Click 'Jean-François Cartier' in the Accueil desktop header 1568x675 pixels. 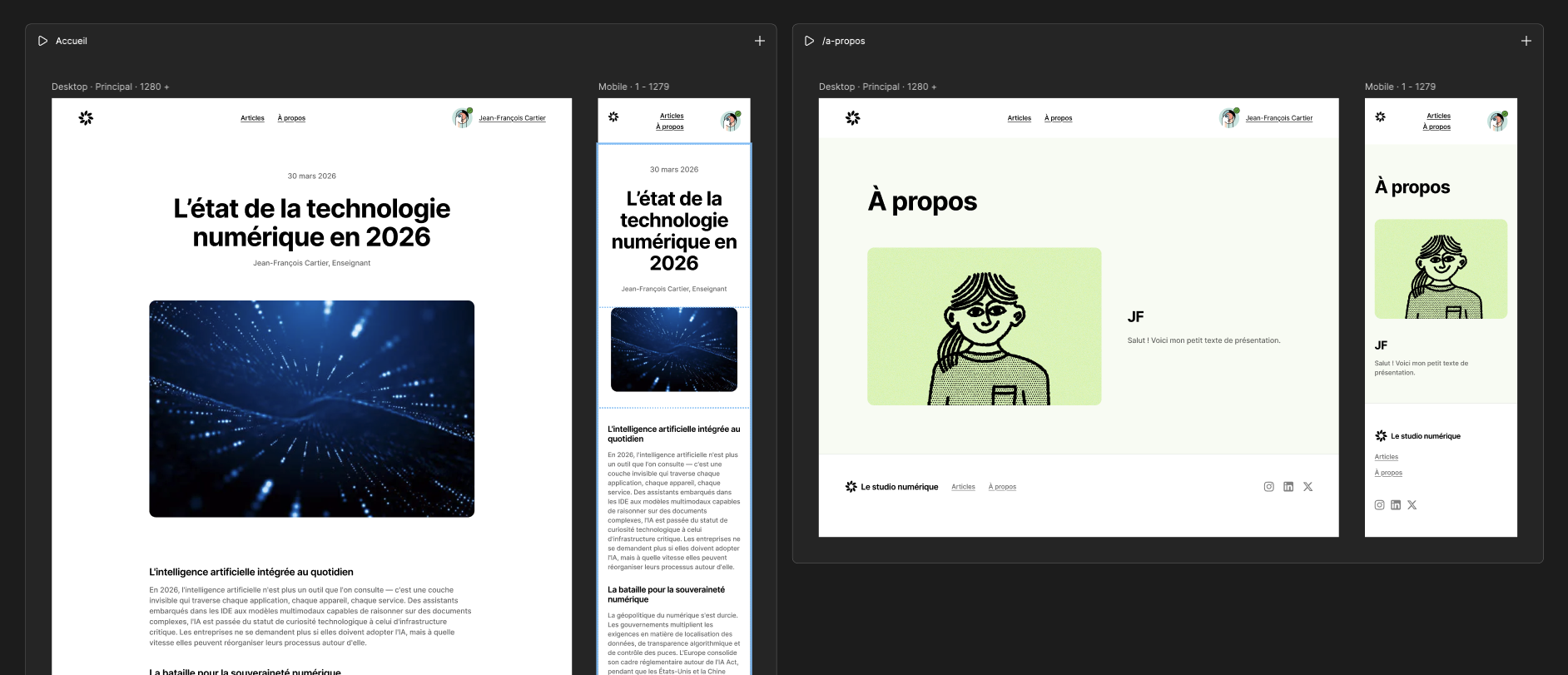(512, 118)
